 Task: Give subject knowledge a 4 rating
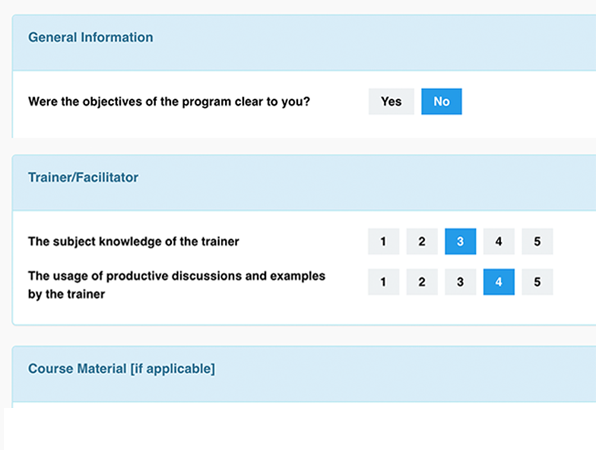(x=498, y=241)
